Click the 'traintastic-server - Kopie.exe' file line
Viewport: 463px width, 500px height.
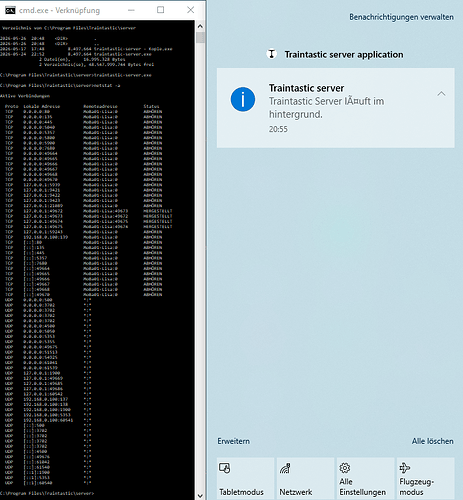click(86, 49)
